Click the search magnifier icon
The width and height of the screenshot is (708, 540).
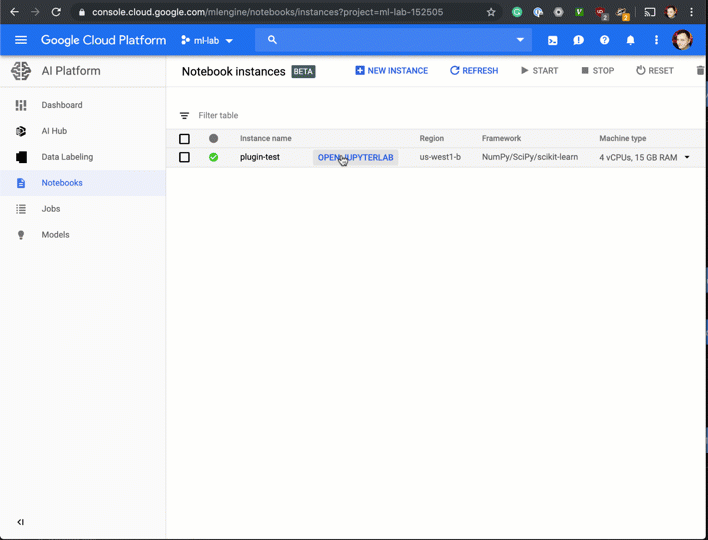[272, 40]
